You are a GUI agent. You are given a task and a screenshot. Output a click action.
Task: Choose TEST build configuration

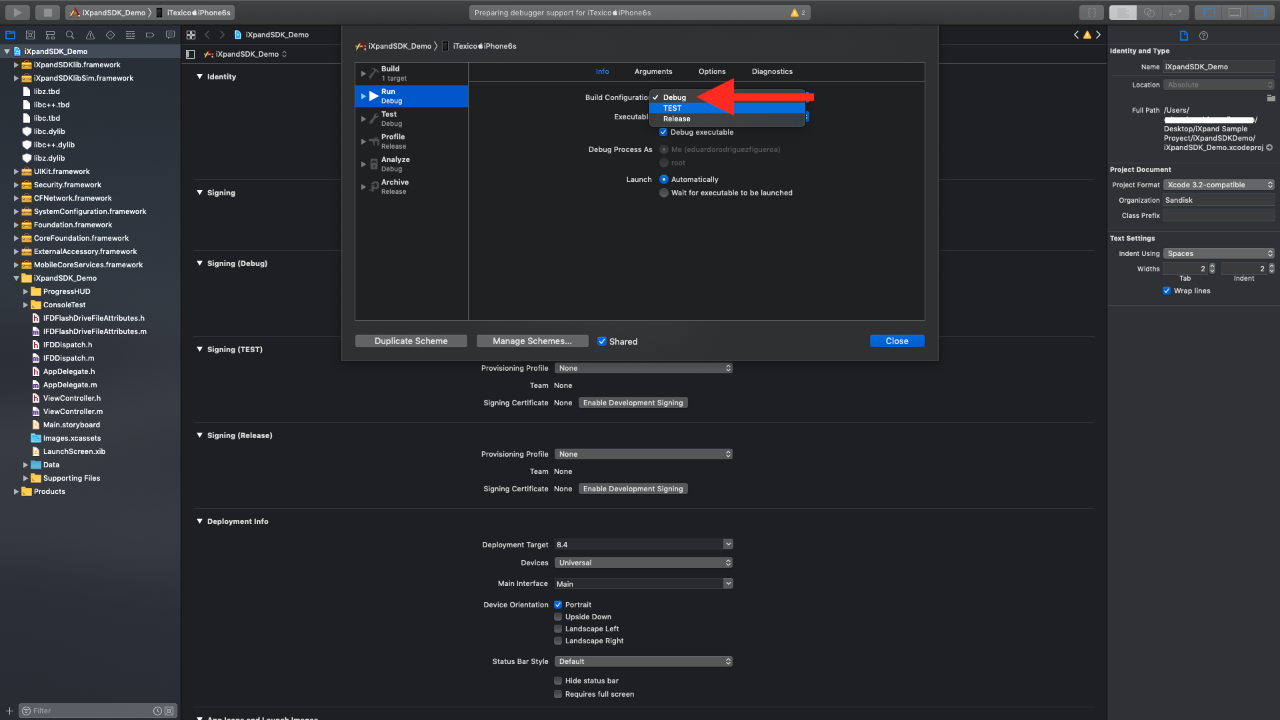point(727,108)
